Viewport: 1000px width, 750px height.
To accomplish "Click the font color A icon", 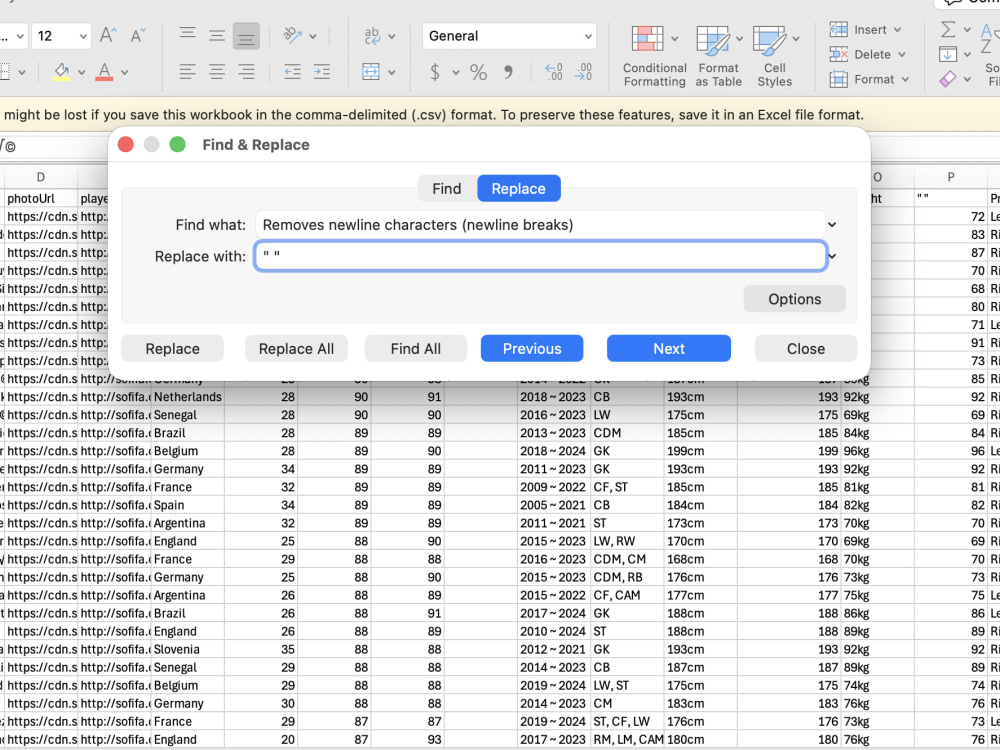I will 104,71.
